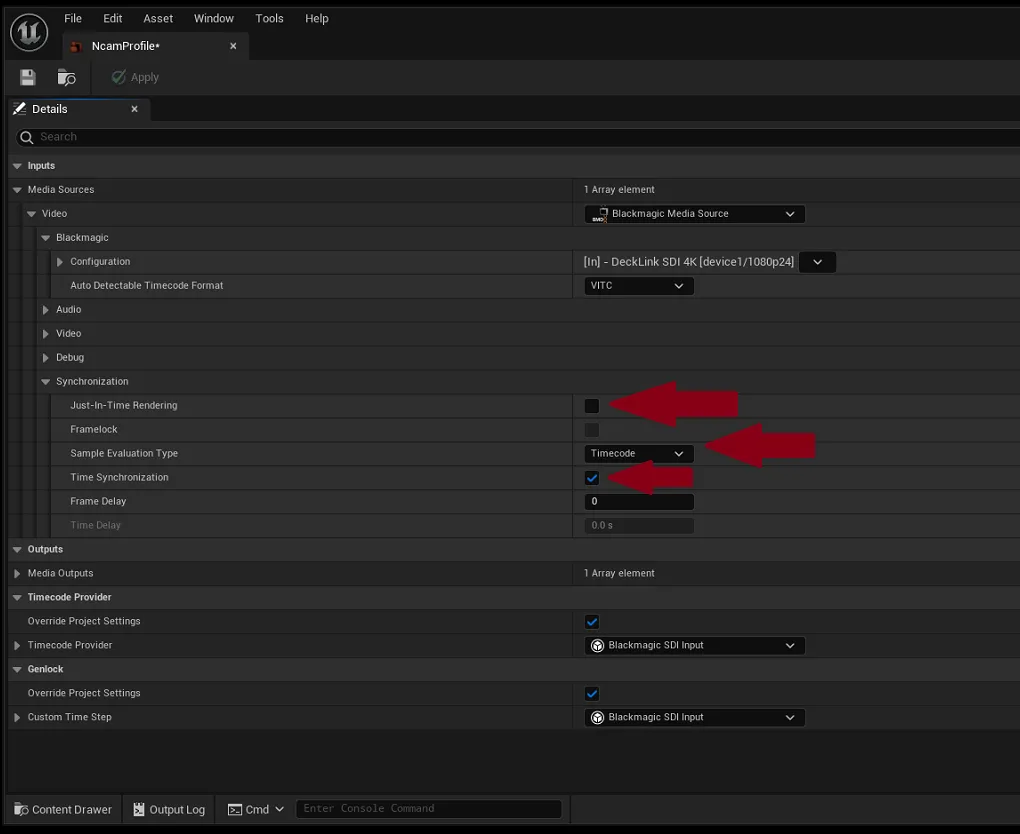The image size is (1020, 834).
Task: Click the Details panel pencil icon
Action: pos(20,109)
